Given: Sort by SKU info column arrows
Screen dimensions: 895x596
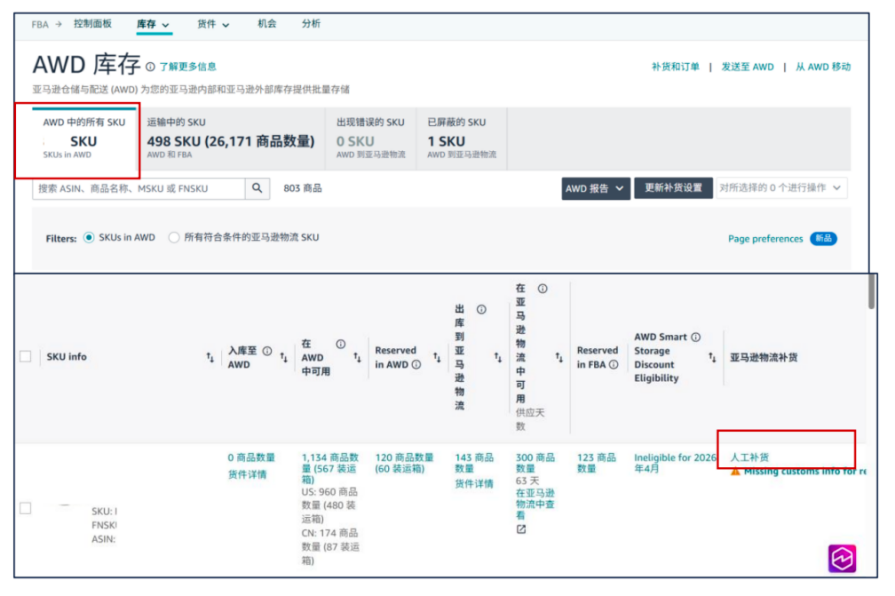Looking at the screenshot, I should (210, 357).
